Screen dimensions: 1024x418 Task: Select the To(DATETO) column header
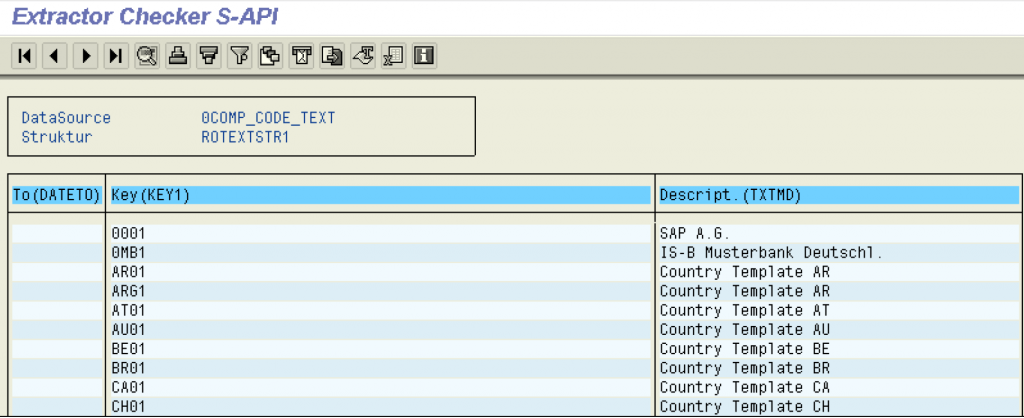[57, 195]
